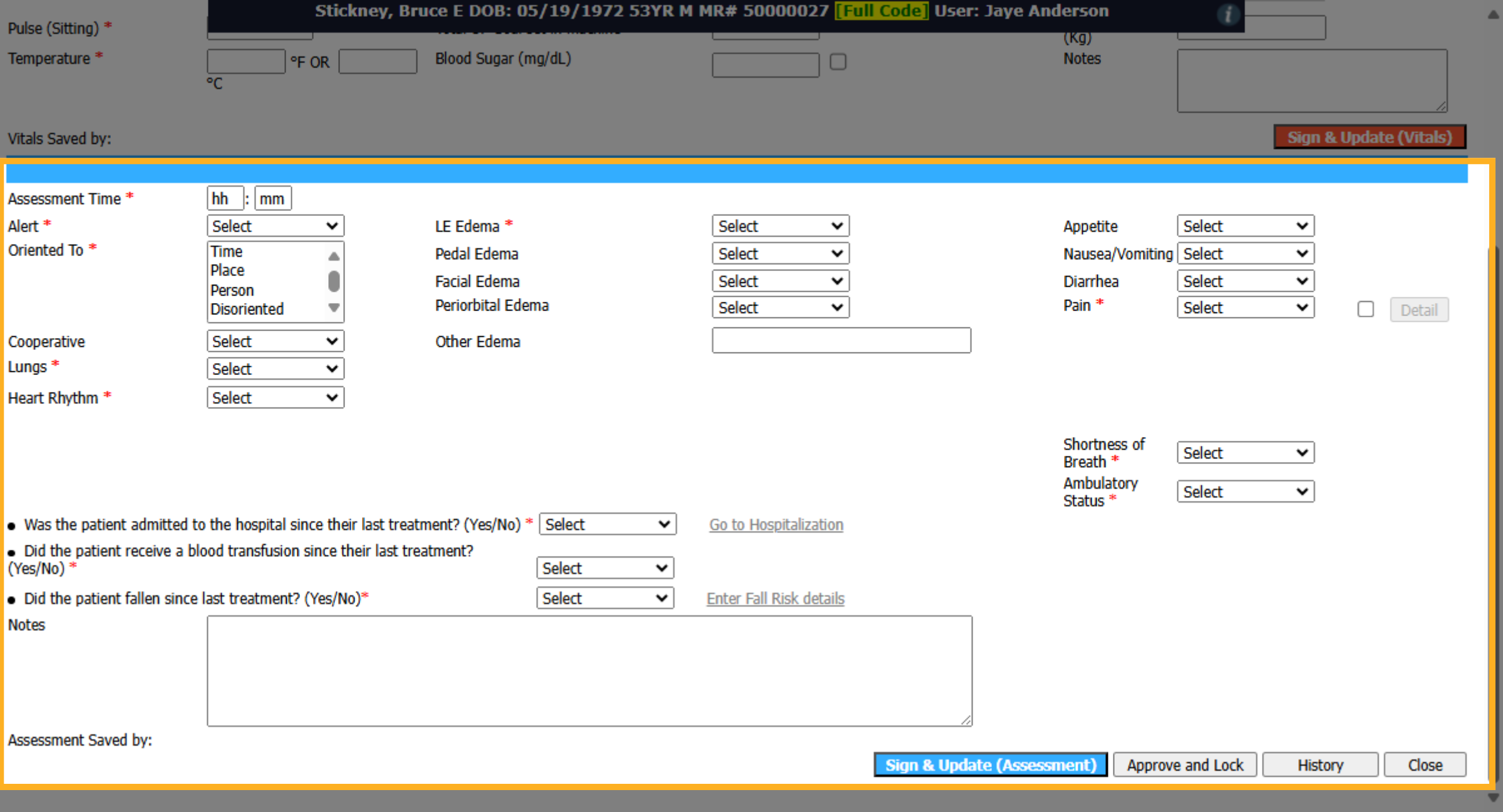Open the blood transfusion Yes/No dropdown
The image size is (1503, 812).
[605, 568]
